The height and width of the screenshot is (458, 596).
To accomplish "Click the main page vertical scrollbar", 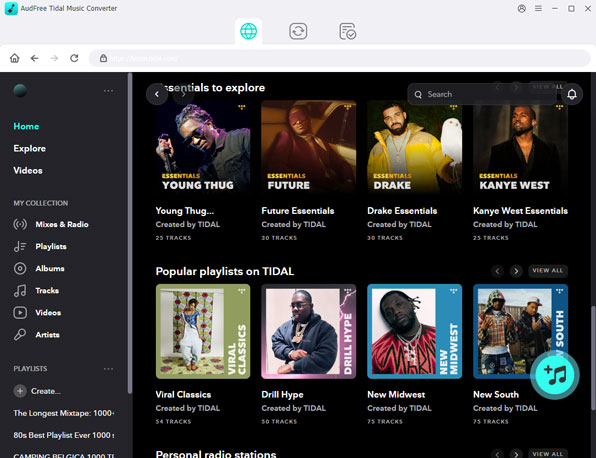I will click(x=593, y=357).
